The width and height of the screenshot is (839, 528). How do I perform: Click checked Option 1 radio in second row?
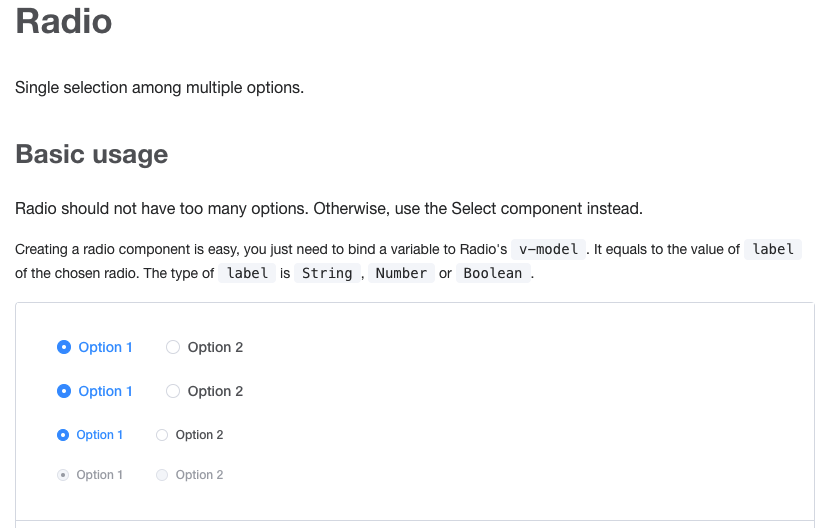(x=64, y=391)
